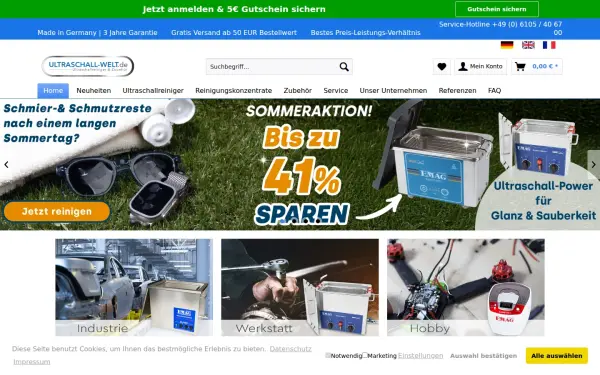600x375 pixels.
Task: Click Gutschein sichern button
Action: (497, 9)
